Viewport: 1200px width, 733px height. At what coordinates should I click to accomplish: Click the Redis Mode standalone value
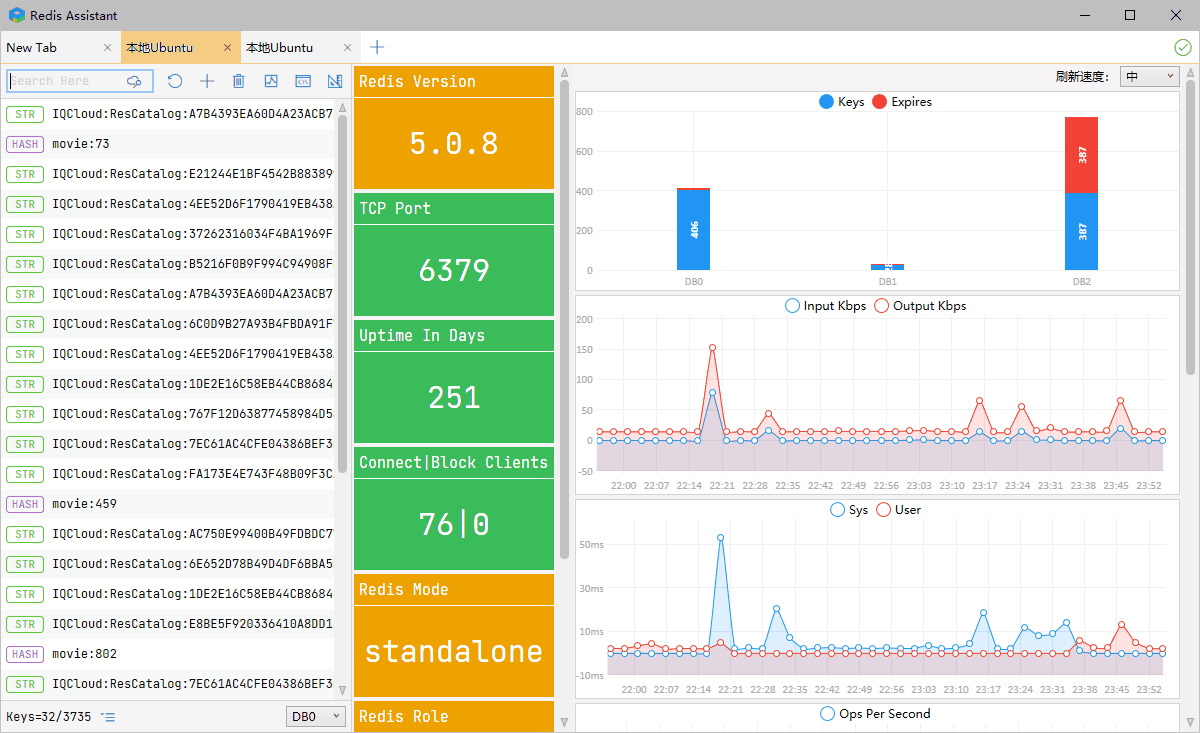(454, 651)
